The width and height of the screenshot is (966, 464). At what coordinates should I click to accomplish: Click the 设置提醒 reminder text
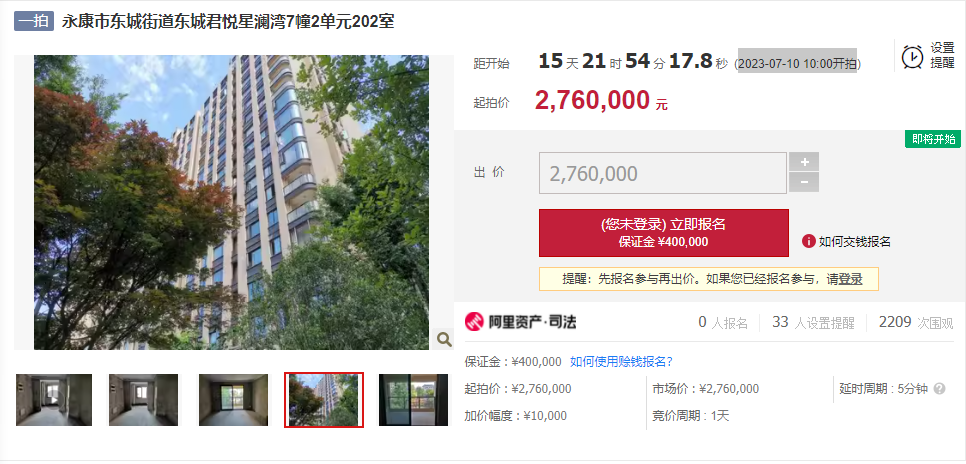942,55
